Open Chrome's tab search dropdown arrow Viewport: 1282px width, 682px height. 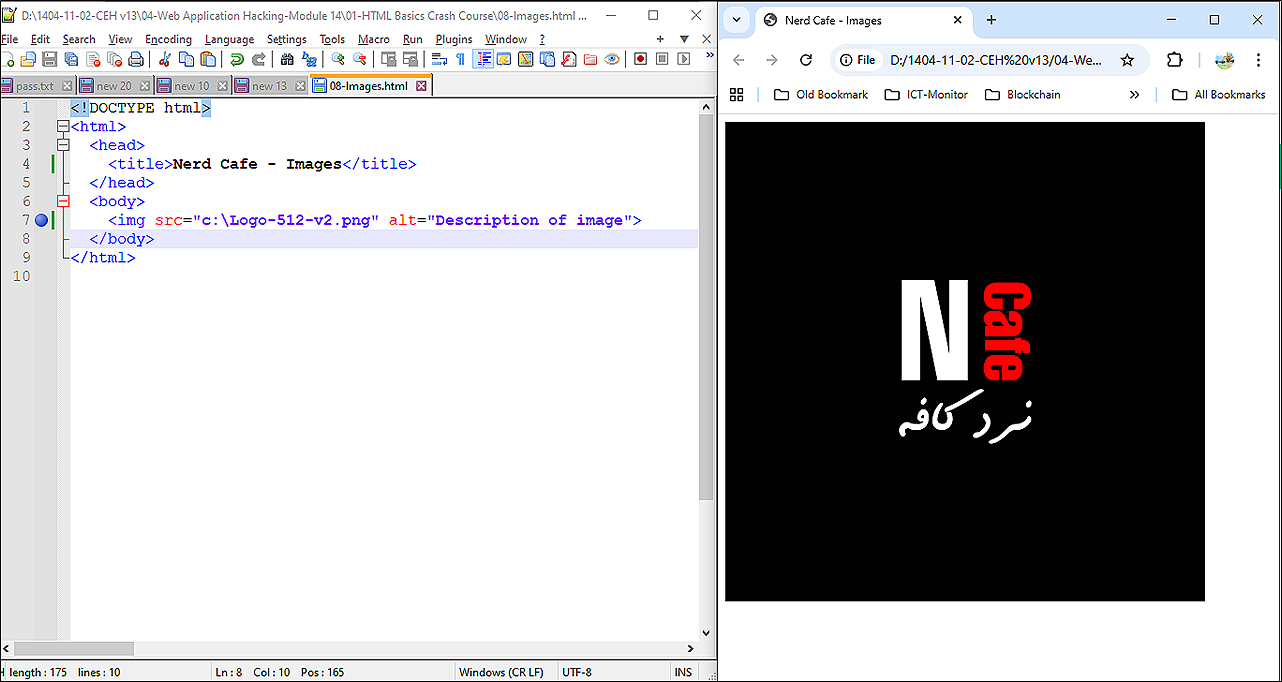737,20
